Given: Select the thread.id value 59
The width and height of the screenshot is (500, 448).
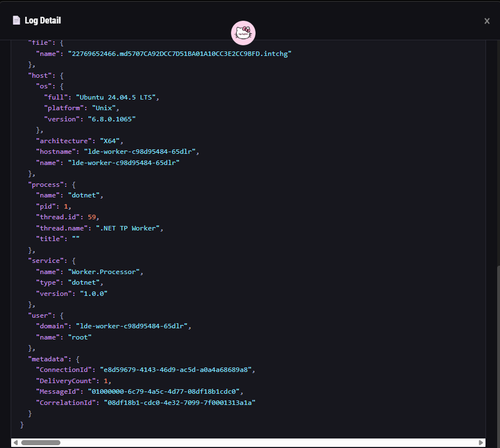Looking at the screenshot, I should (x=92, y=217).
